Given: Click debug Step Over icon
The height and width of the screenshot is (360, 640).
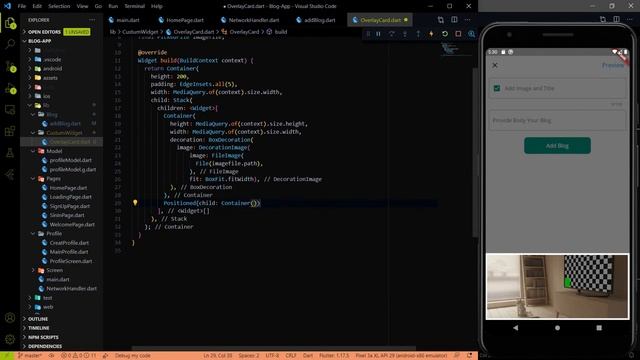Looking at the screenshot, I should pos(391,34).
